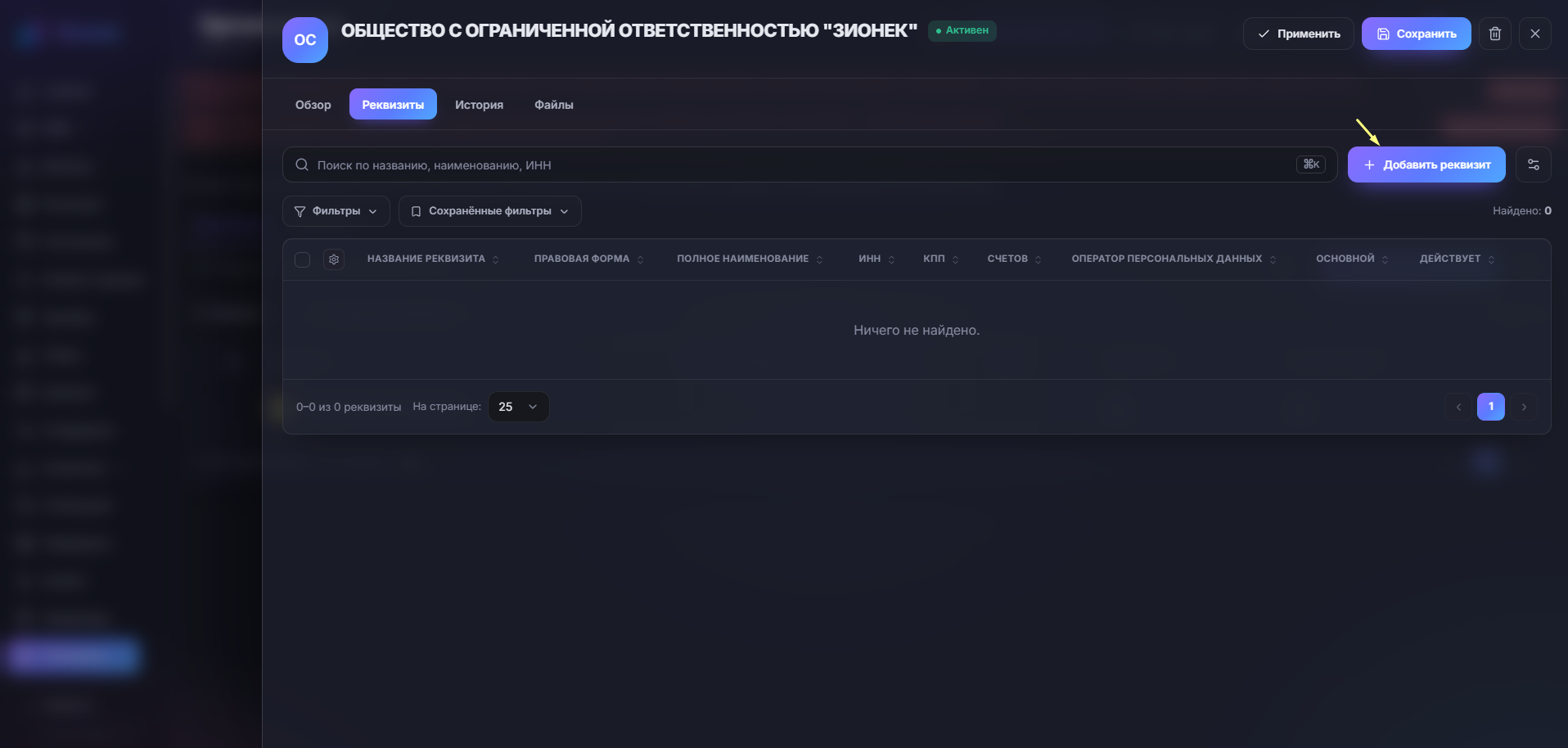1568x748 pixels.
Task: Tick the select-all checkbox in table header
Action: tap(302, 259)
